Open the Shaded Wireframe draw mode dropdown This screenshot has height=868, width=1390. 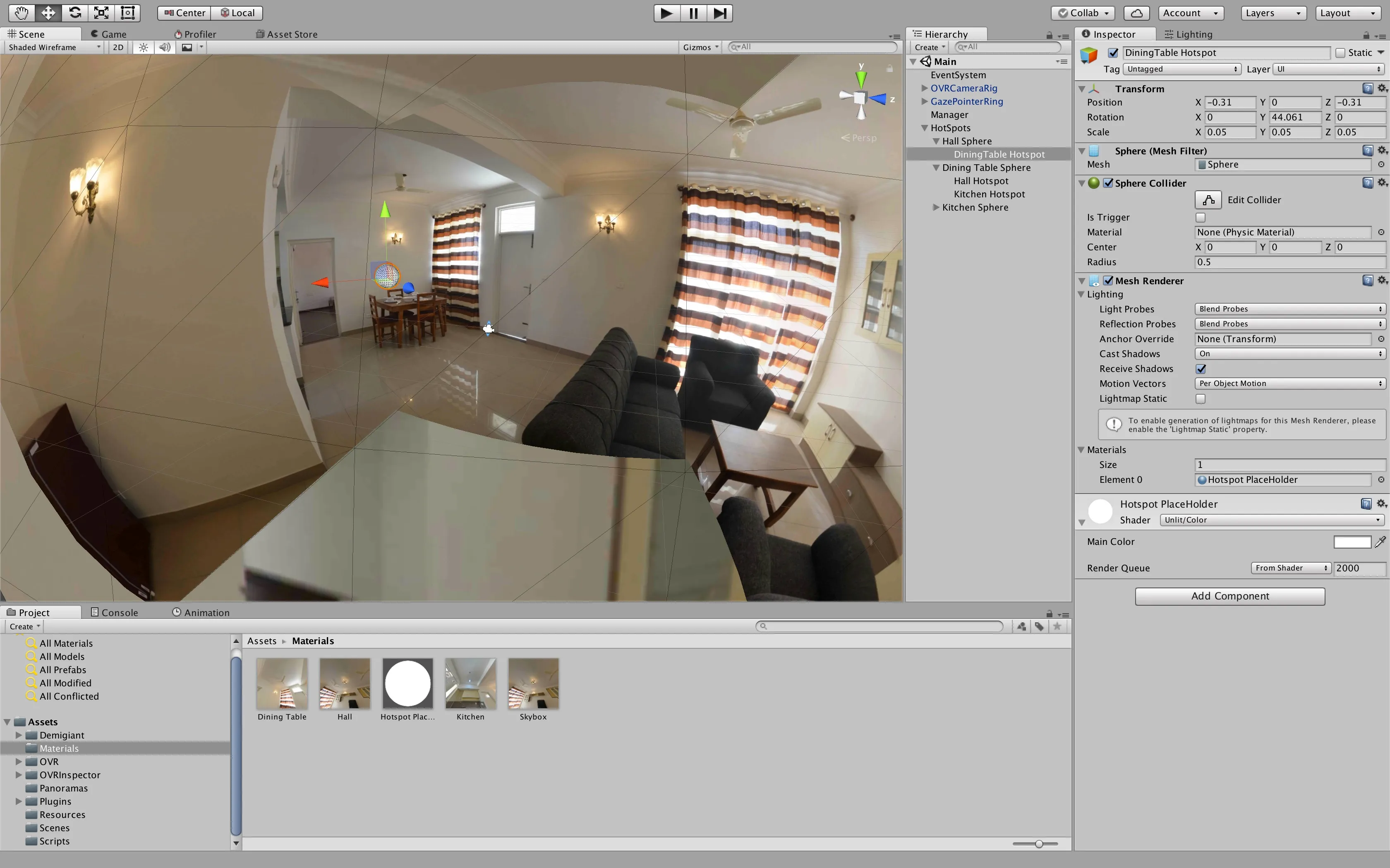click(x=55, y=47)
